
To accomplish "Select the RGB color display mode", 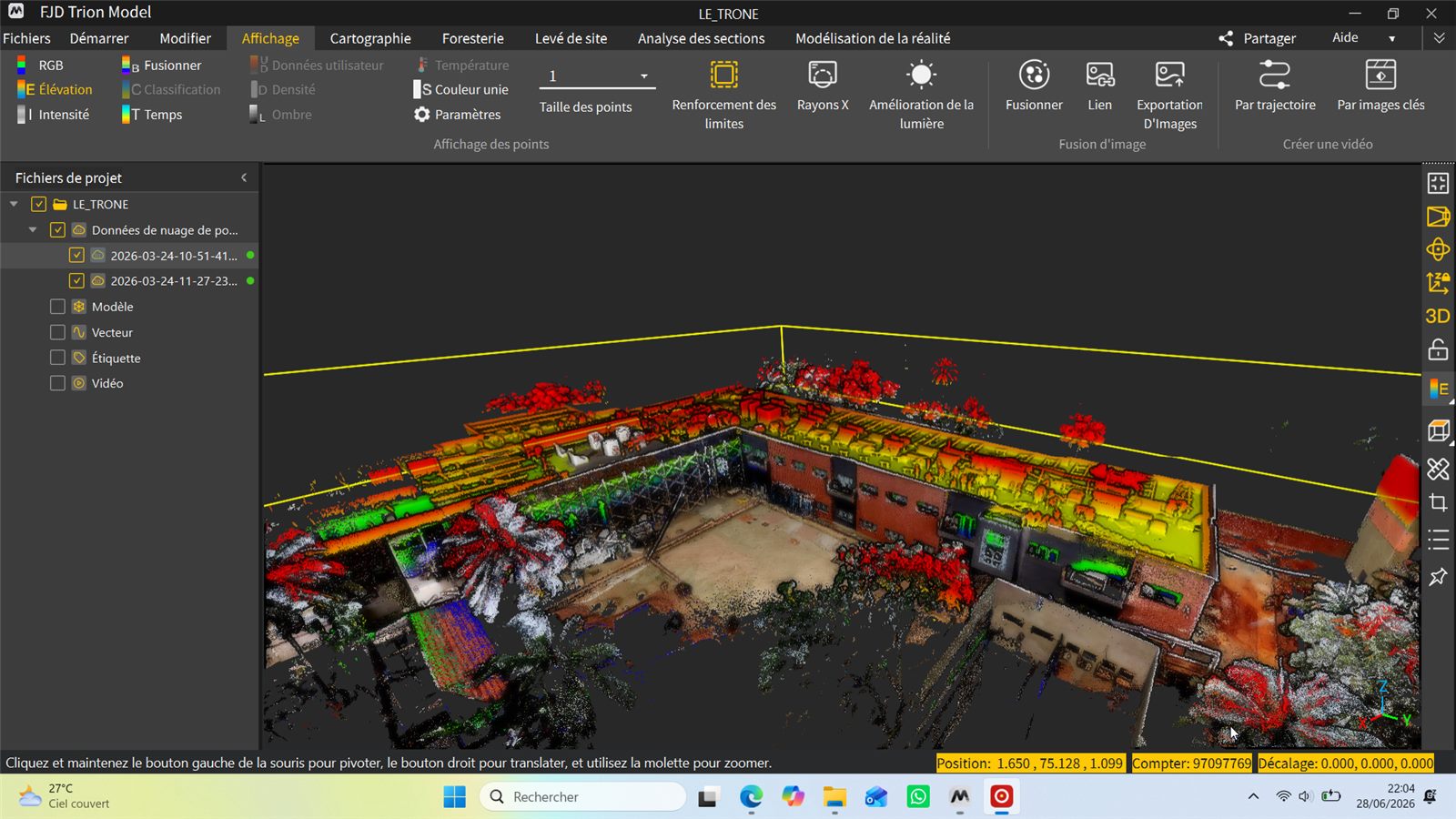I will (x=40, y=66).
